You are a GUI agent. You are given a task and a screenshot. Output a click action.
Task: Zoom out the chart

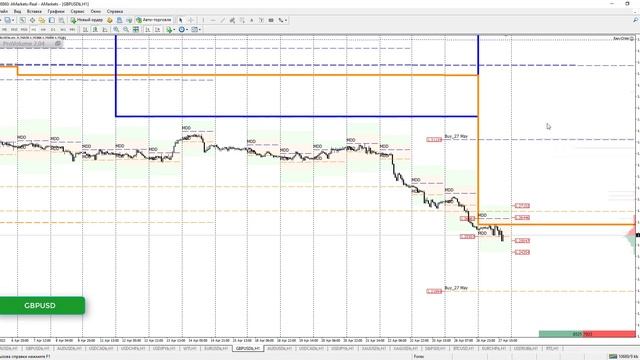coord(126,29)
